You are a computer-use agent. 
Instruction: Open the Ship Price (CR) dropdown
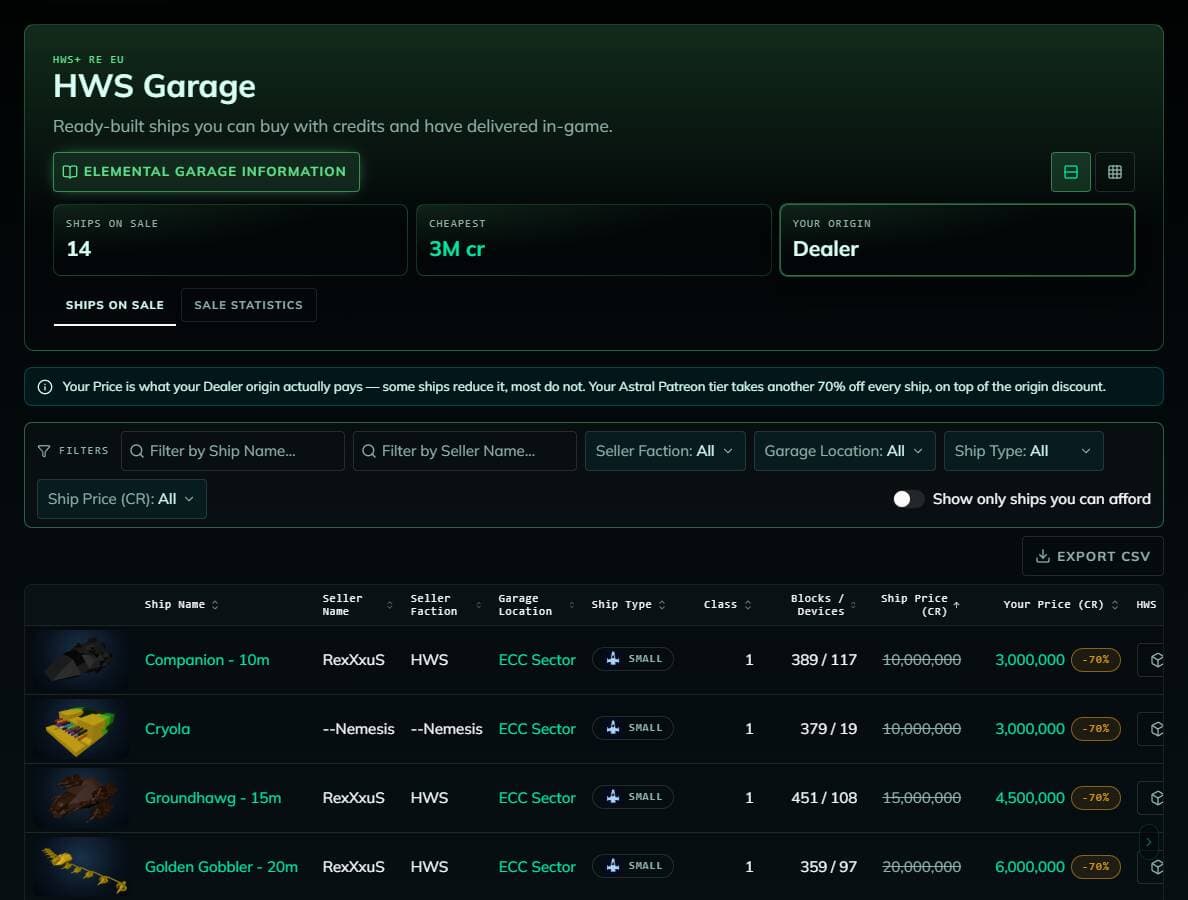pos(122,498)
